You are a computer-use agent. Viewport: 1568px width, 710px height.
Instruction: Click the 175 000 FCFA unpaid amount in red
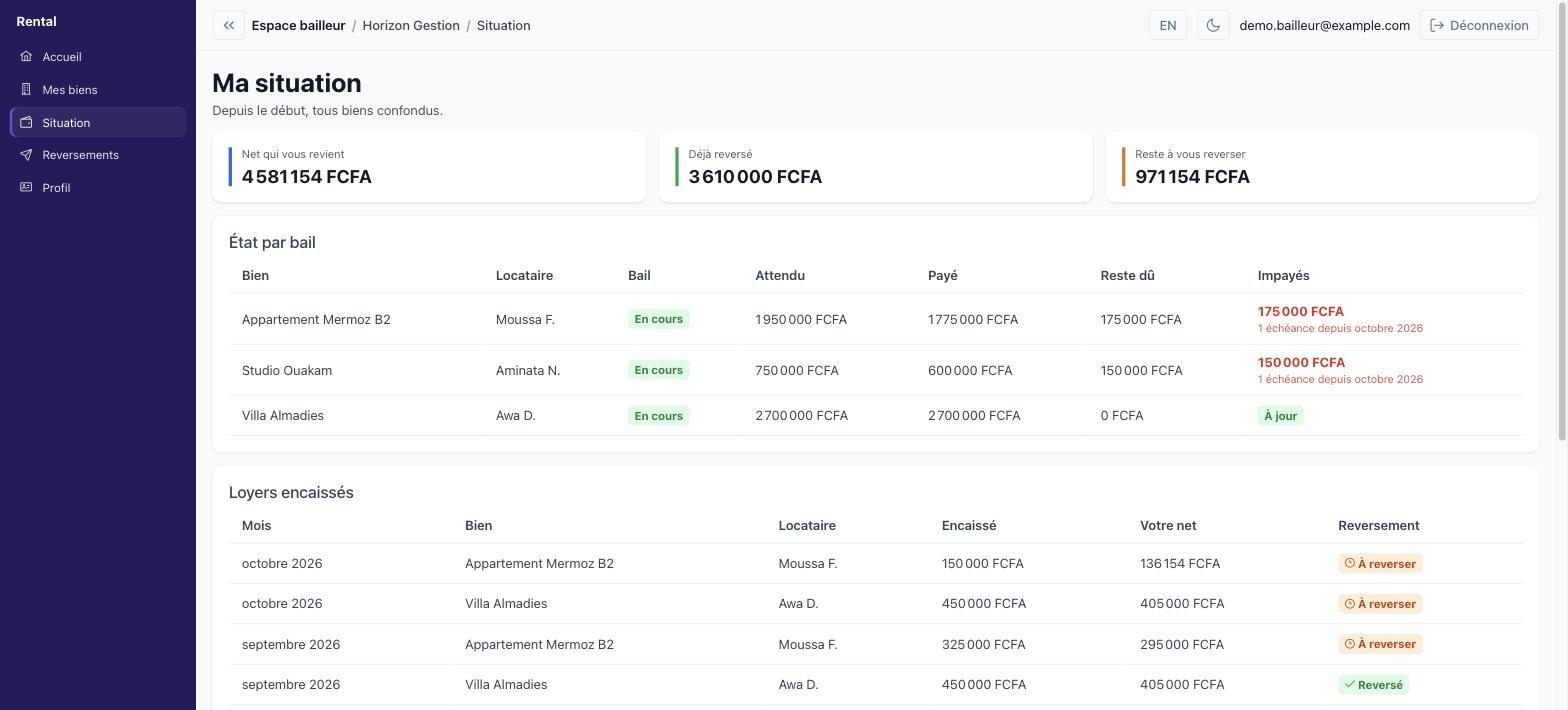click(x=1300, y=312)
